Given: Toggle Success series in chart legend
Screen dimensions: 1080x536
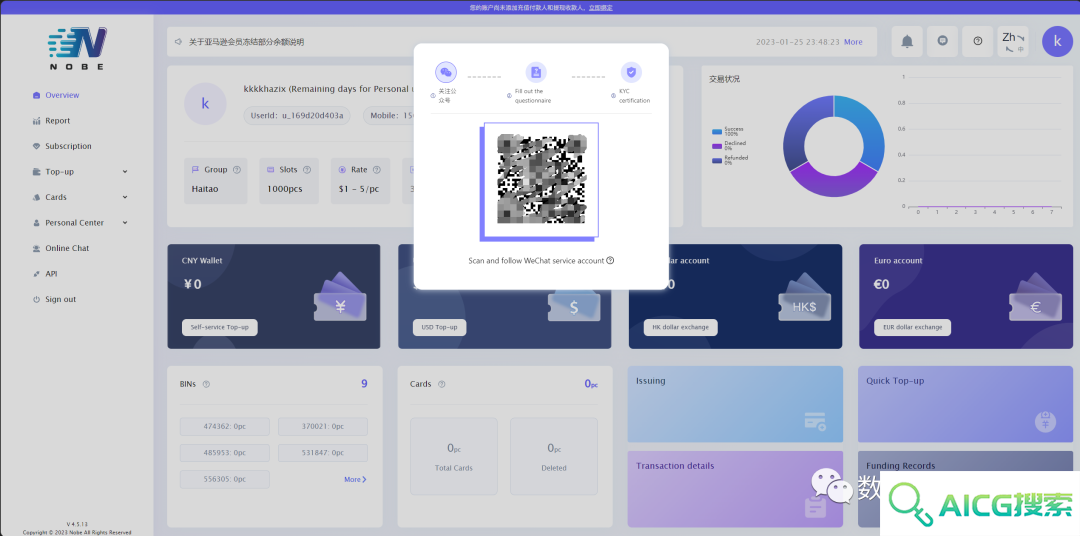Looking at the screenshot, I should [728, 131].
